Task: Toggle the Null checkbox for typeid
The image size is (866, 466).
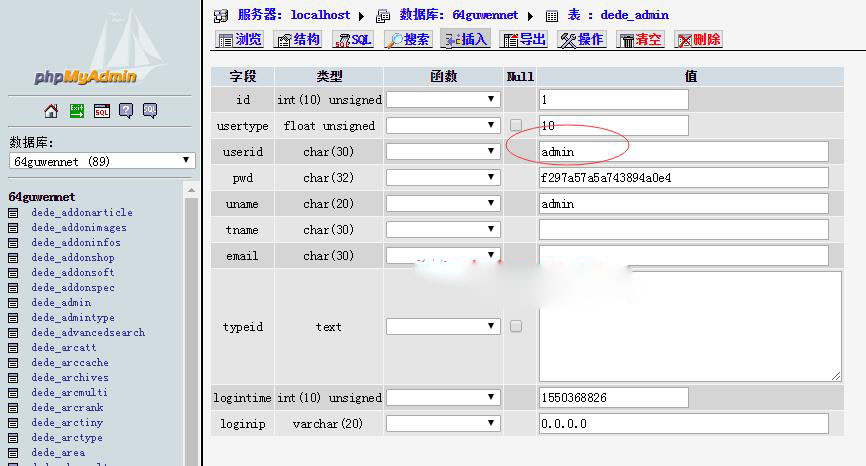Action: pyautogui.click(x=516, y=326)
